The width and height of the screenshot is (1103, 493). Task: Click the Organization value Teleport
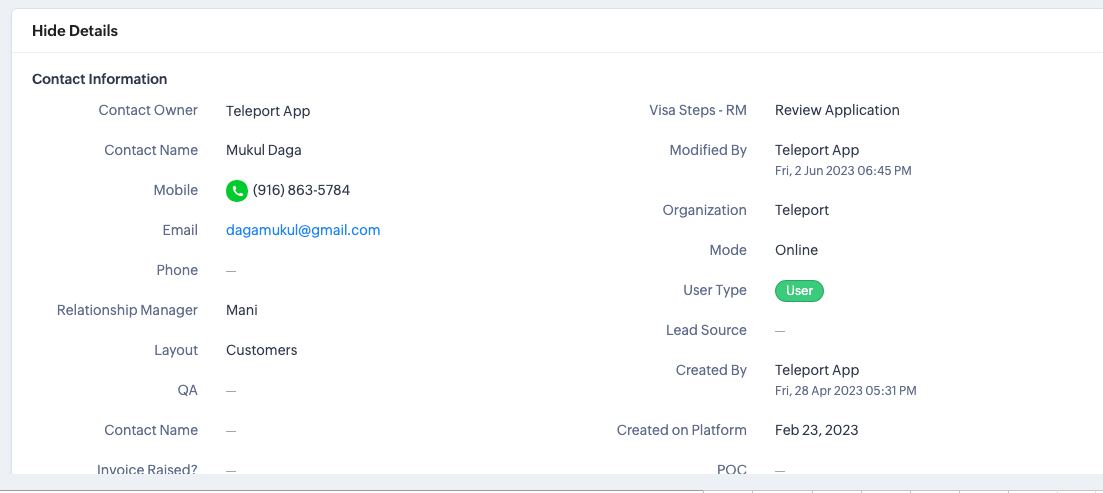[x=802, y=210]
